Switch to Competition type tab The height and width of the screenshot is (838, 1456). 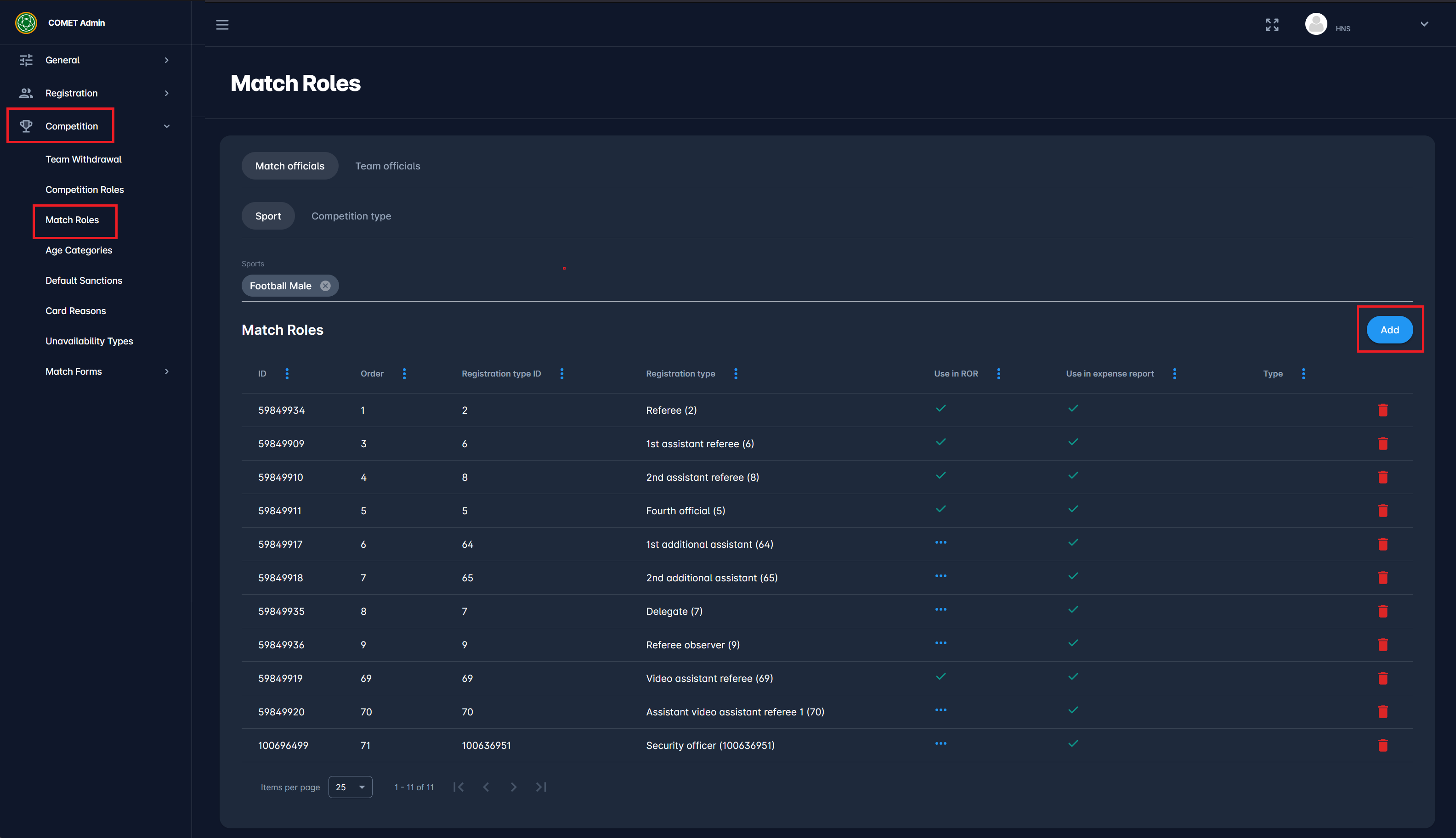pyautogui.click(x=351, y=216)
